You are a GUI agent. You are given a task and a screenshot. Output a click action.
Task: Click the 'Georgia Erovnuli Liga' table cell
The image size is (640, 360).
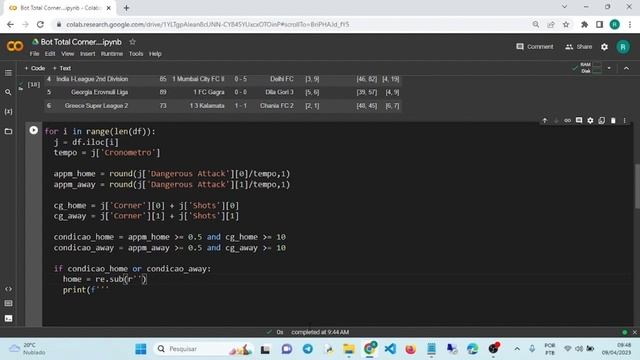coord(100,92)
